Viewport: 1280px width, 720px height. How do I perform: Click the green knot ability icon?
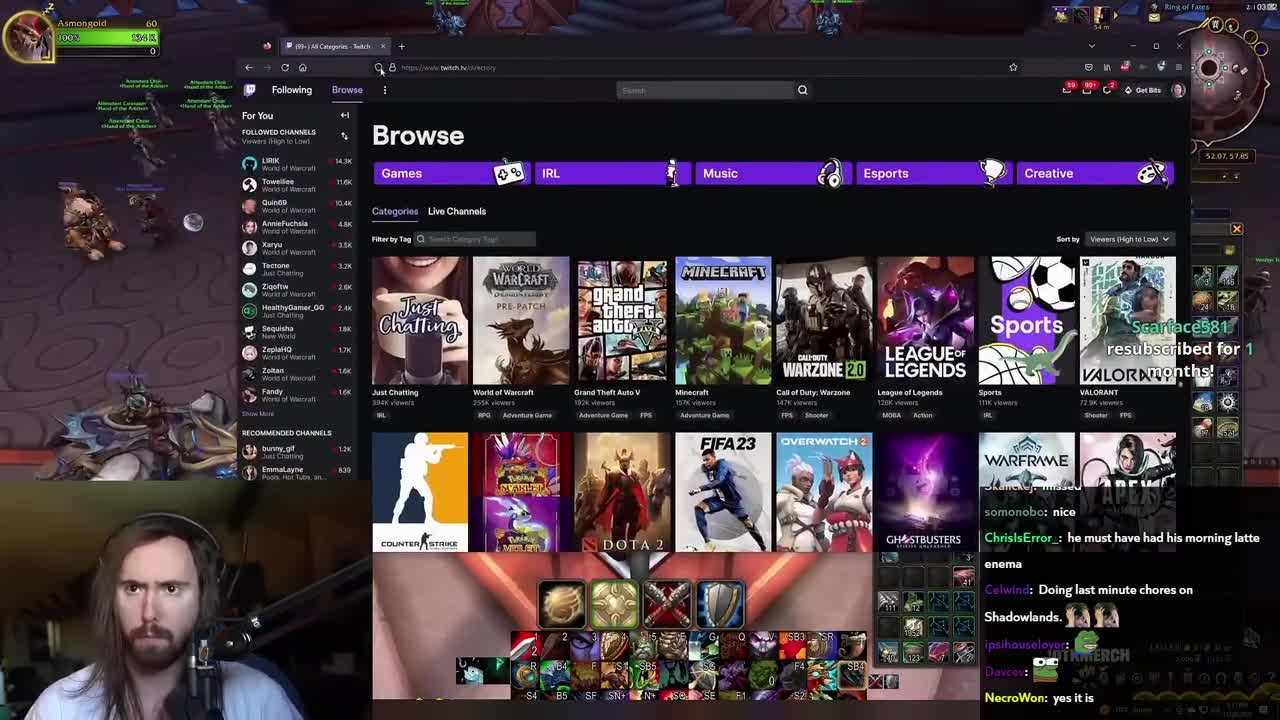coord(614,603)
